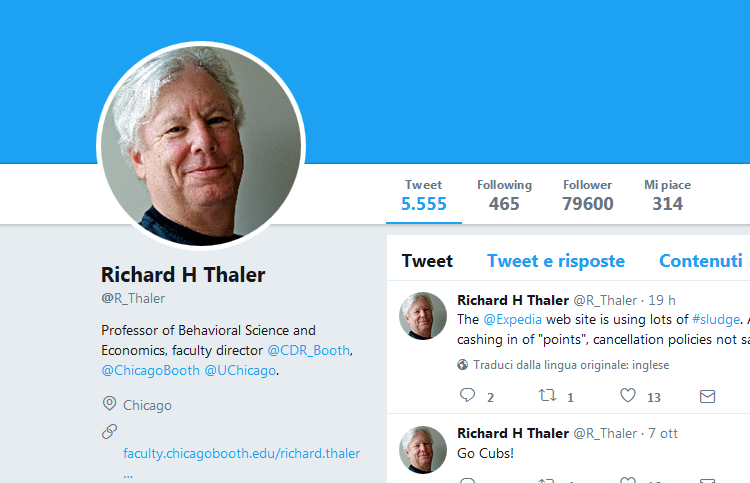Click the reply icon on the Expedia tweet
The image size is (750, 483).
(467, 395)
